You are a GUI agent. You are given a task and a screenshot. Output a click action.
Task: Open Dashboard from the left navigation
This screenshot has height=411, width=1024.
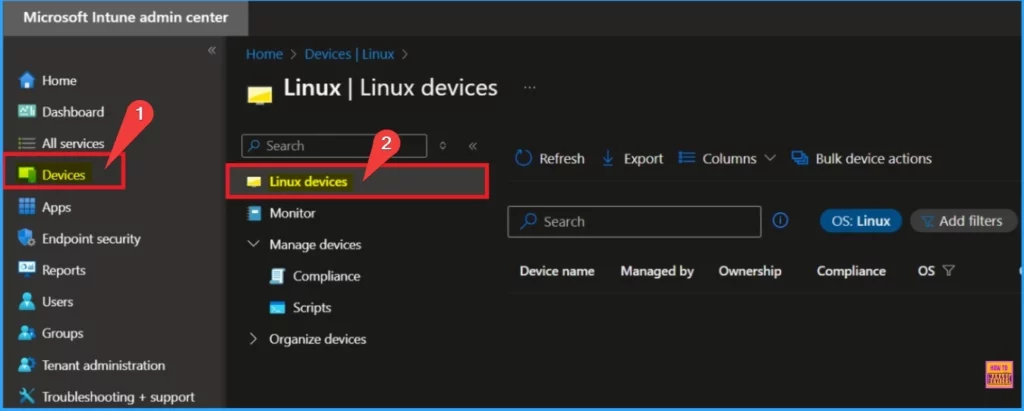(x=72, y=112)
